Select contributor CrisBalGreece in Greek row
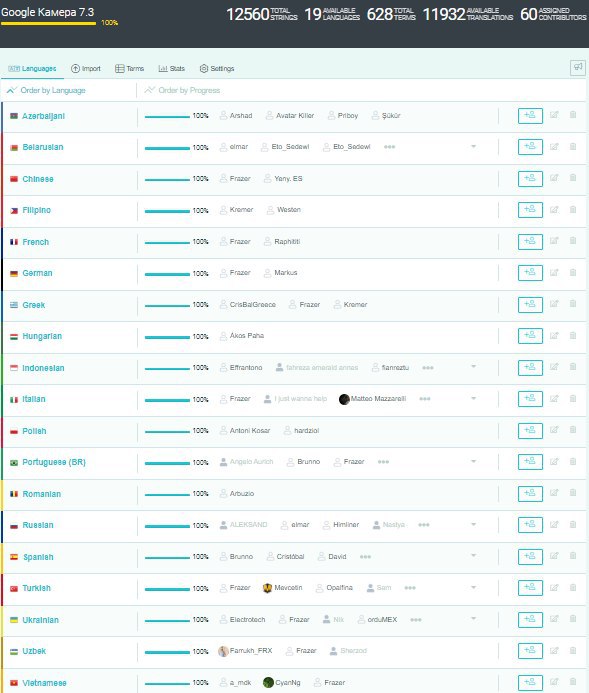Image resolution: width=589 pixels, height=693 pixels. coord(248,305)
